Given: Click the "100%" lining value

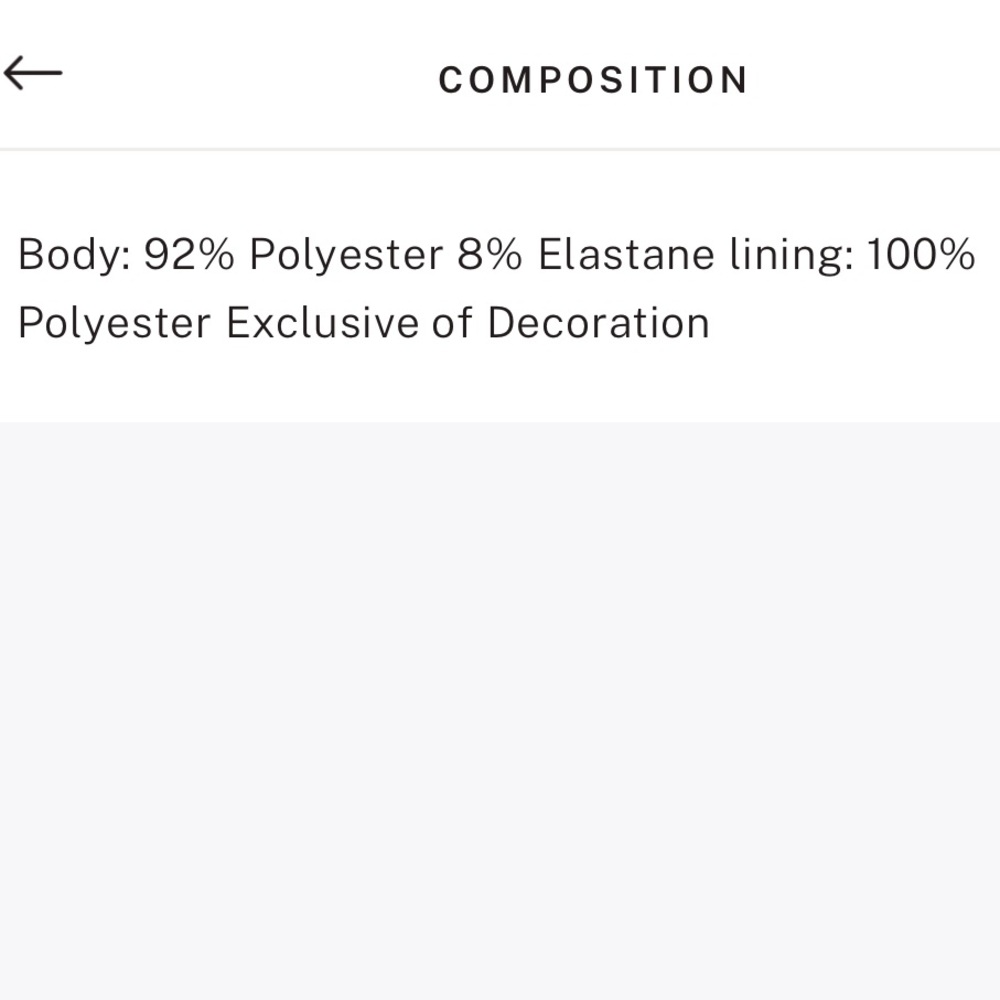Looking at the screenshot, I should [x=920, y=255].
